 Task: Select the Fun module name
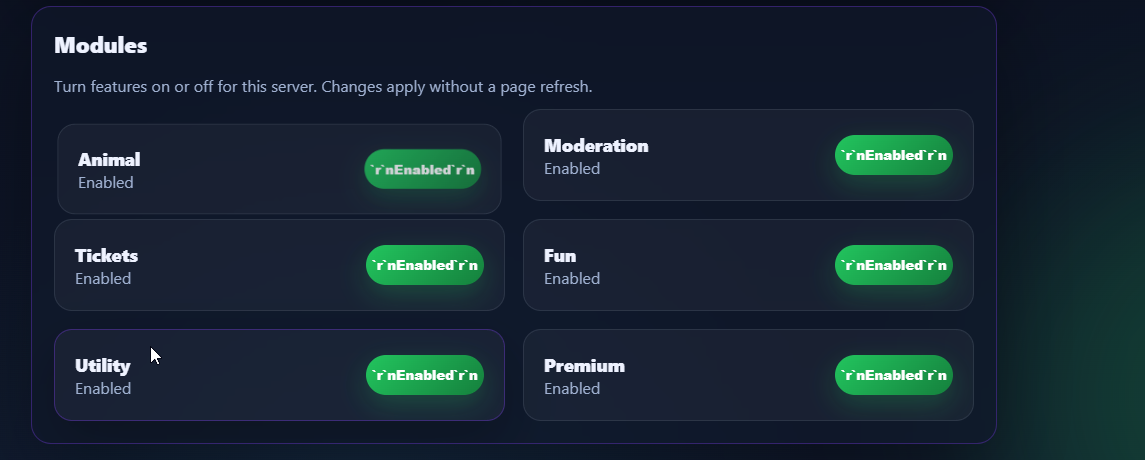point(560,256)
